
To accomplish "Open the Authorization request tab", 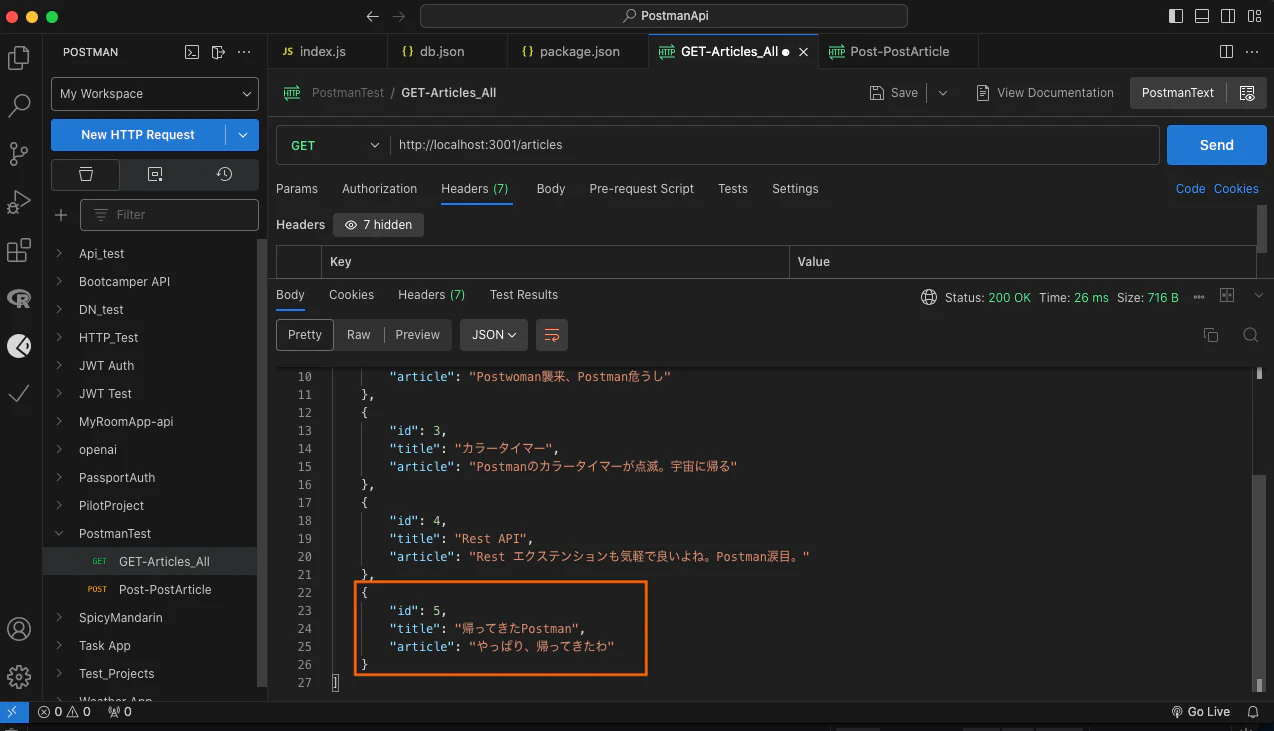I will 379,189.
